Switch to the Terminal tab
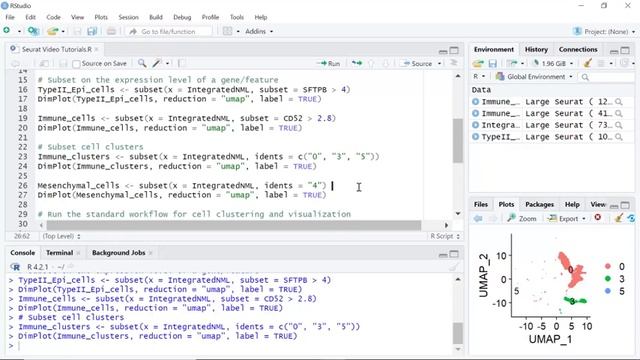Screen dimensions: 640x360 coord(59,253)
